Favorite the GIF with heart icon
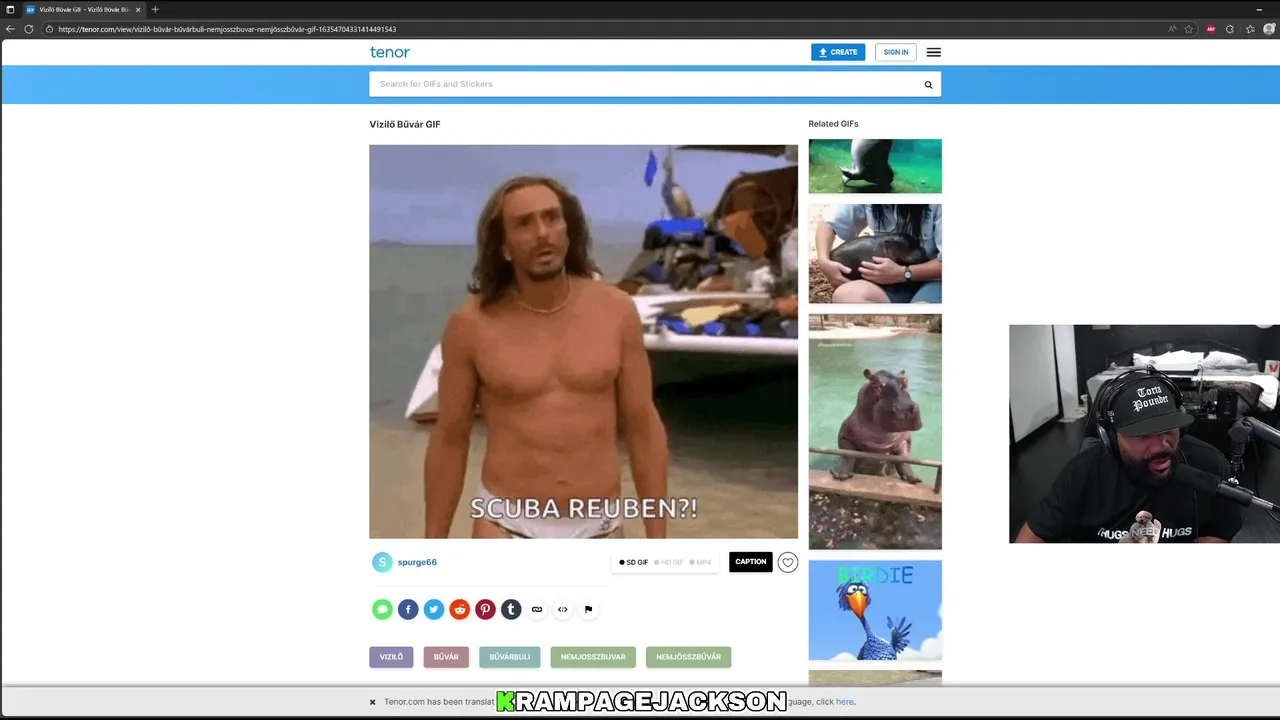 pos(788,562)
